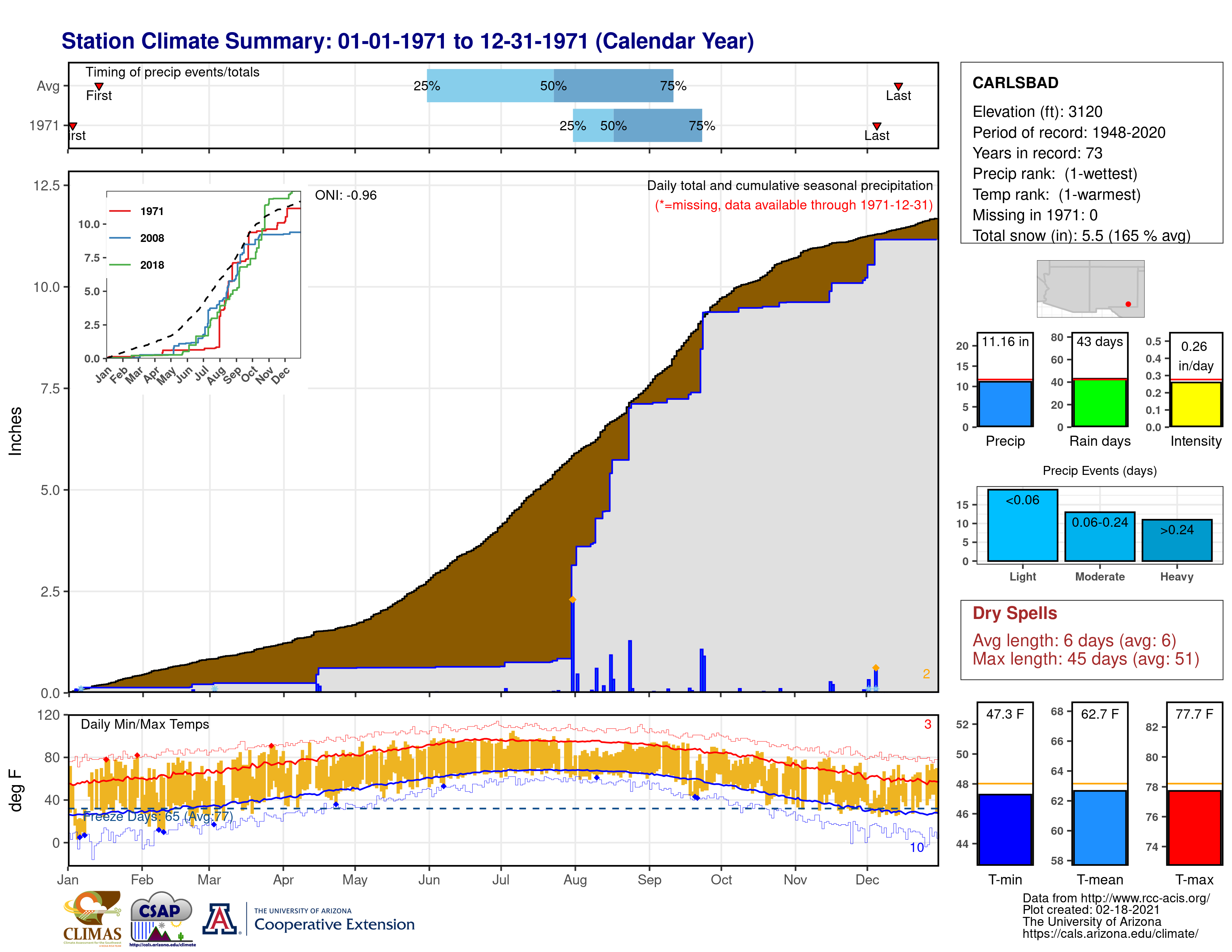1232x952 pixels.
Task: Click the Moderate 0.06-0.24 events bar
Action: pyautogui.click(x=1100, y=536)
